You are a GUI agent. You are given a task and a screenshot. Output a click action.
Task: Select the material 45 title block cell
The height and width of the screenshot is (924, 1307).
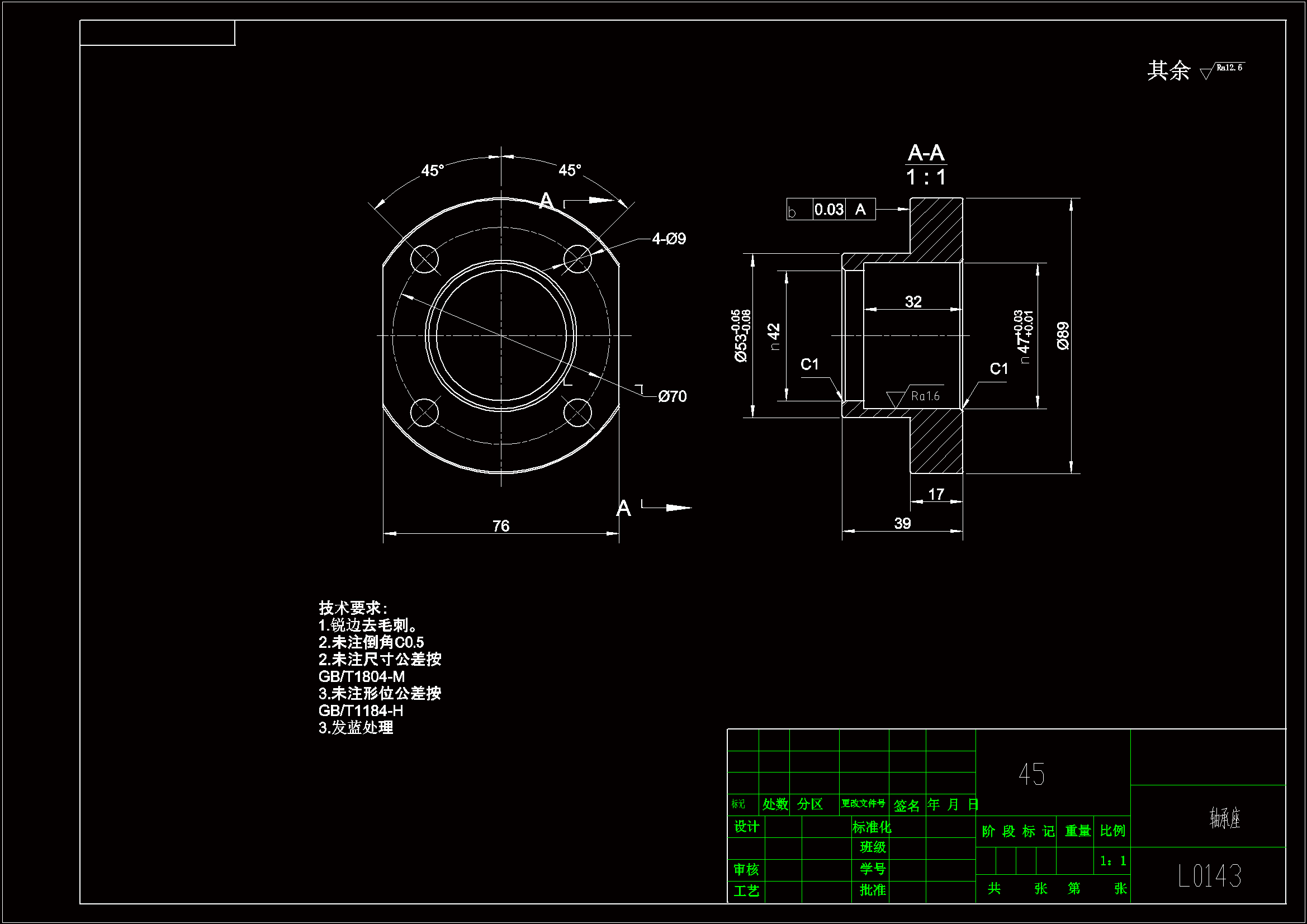[x=1031, y=774]
